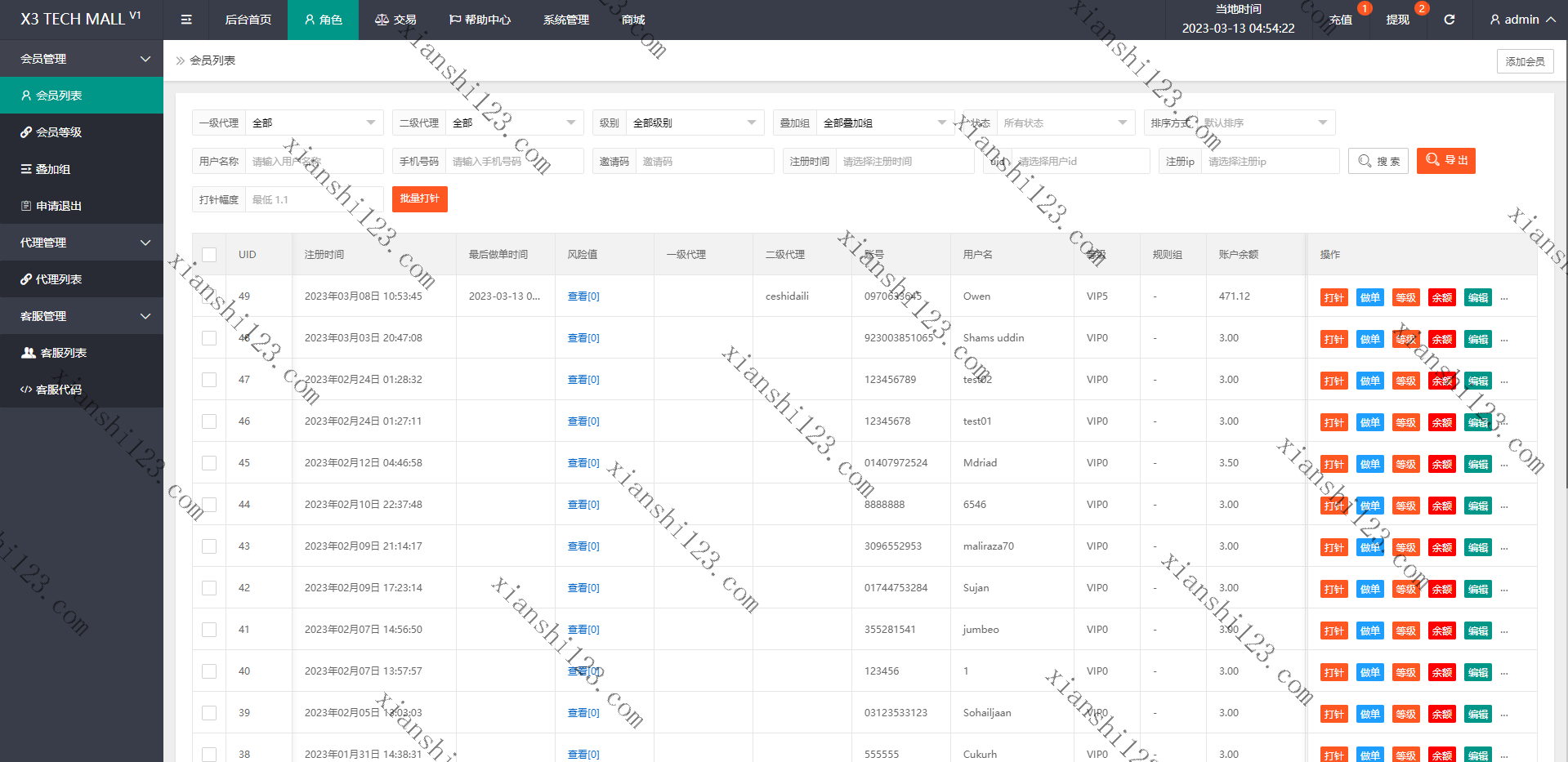Click 查看[0] link for UID 45
The image size is (1568, 762).
pos(583,463)
